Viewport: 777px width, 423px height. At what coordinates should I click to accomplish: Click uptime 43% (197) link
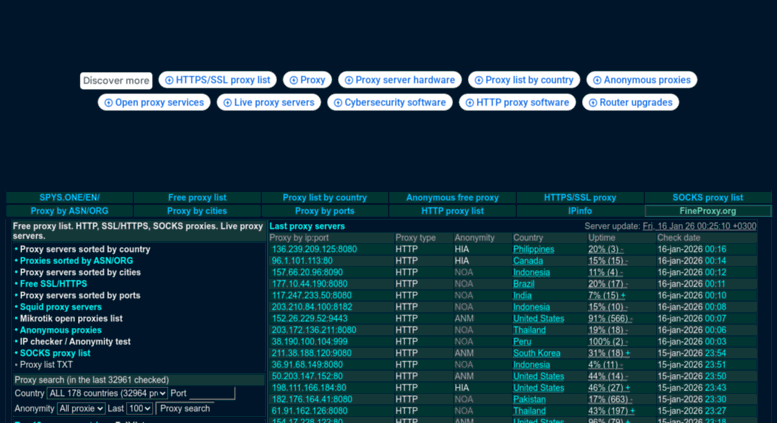point(611,411)
